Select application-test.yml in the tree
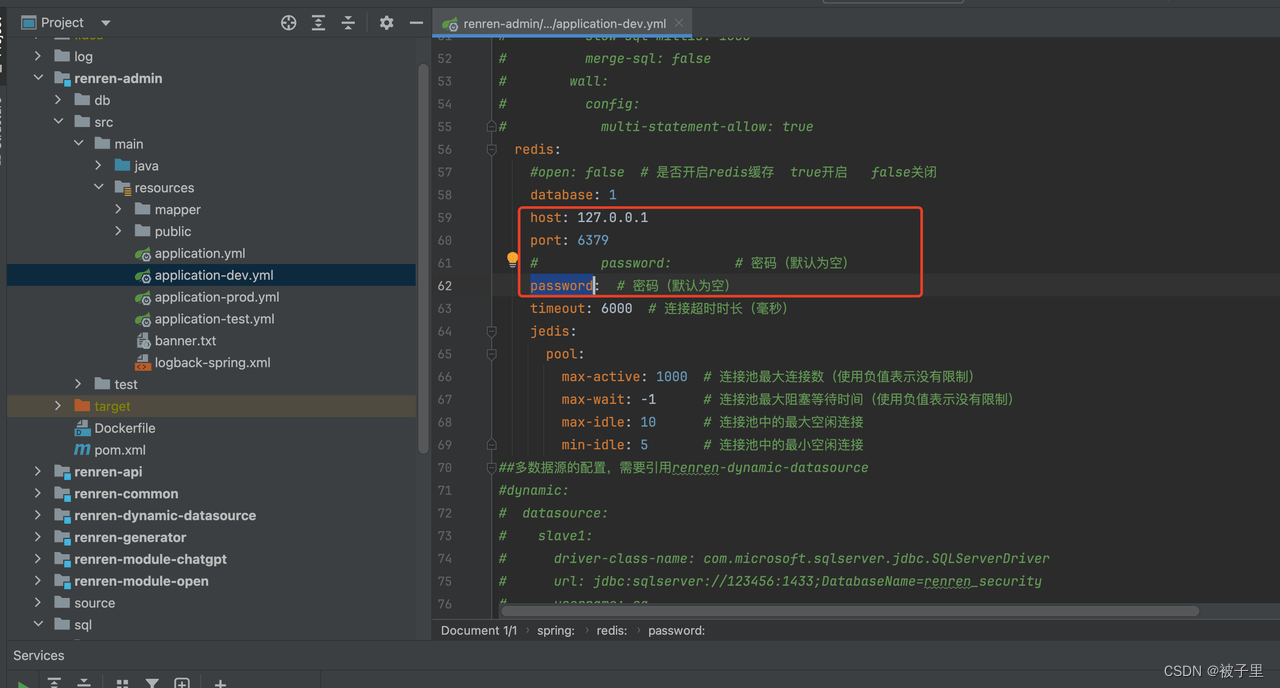1280x688 pixels. tap(214, 319)
